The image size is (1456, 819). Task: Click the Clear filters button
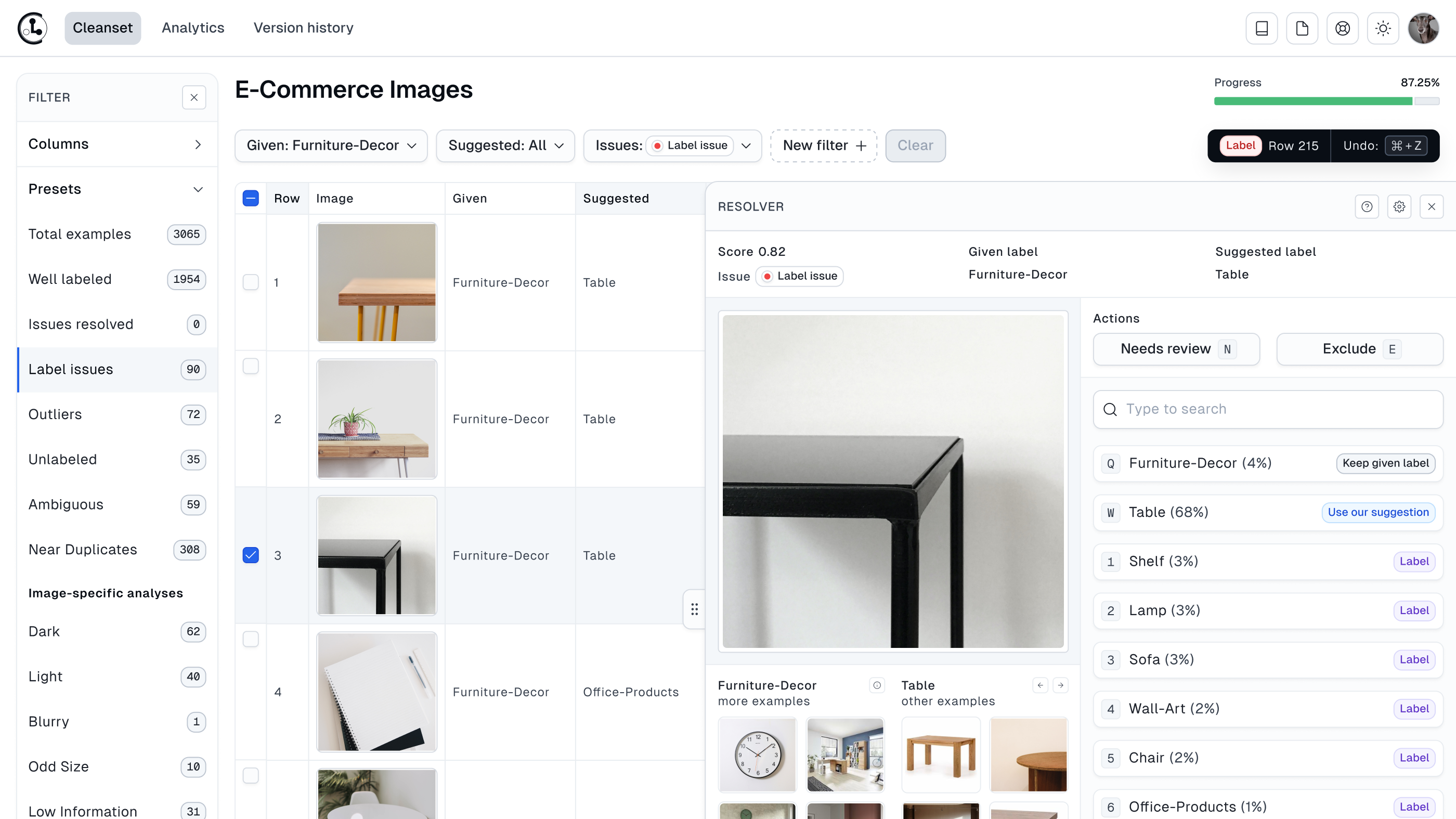click(x=915, y=146)
